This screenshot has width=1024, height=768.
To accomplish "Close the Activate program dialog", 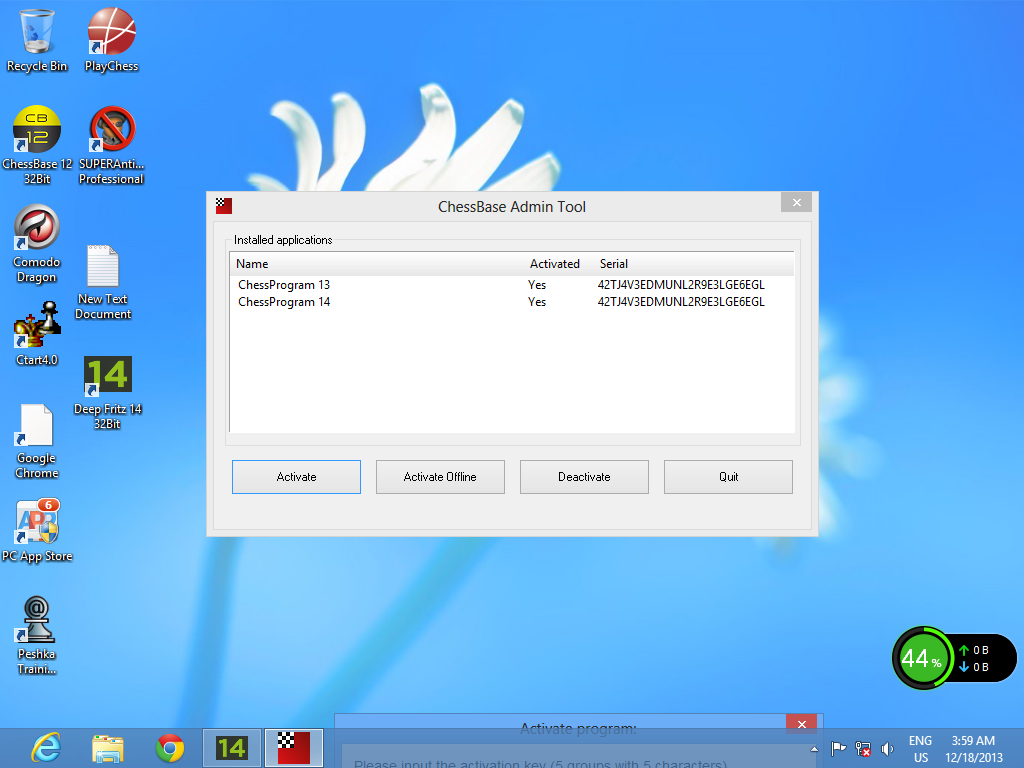I will (802, 724).
